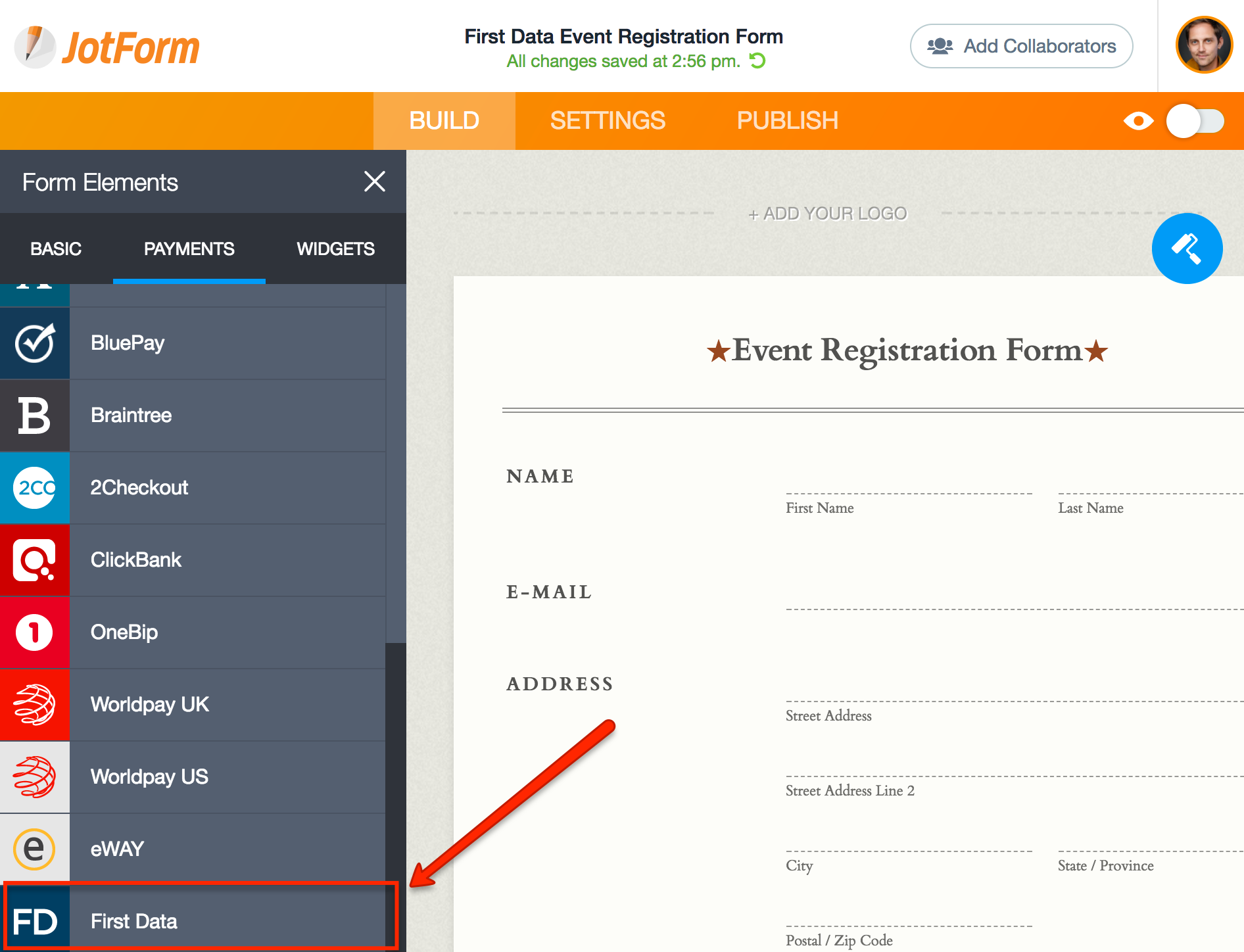1244x952 pixels.
Task: Click the First Data FD icon
Action: [35, 920]
